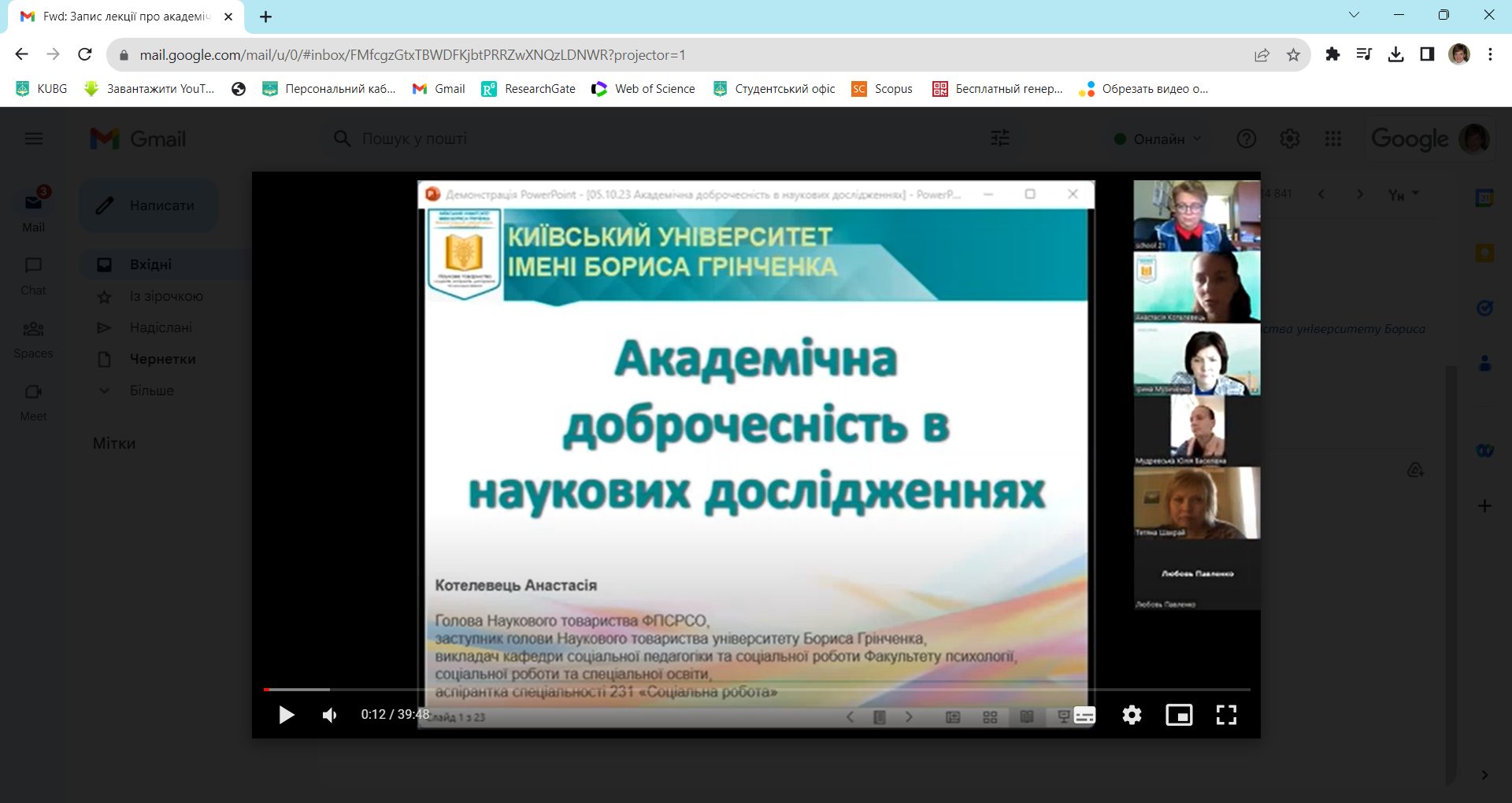Enter fullscreen video mode

(x=1226, y=715)
